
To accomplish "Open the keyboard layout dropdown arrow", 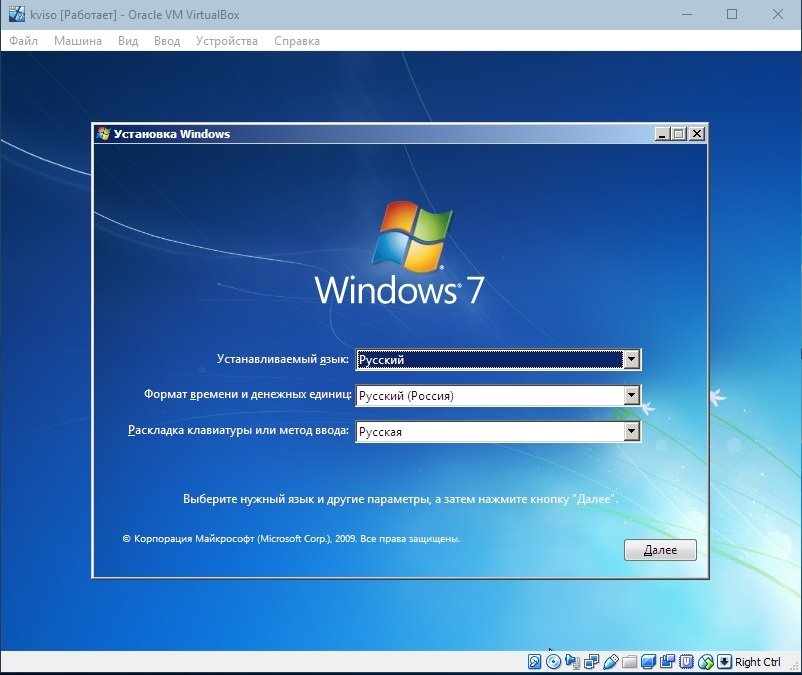I will [x=632, y=432].
